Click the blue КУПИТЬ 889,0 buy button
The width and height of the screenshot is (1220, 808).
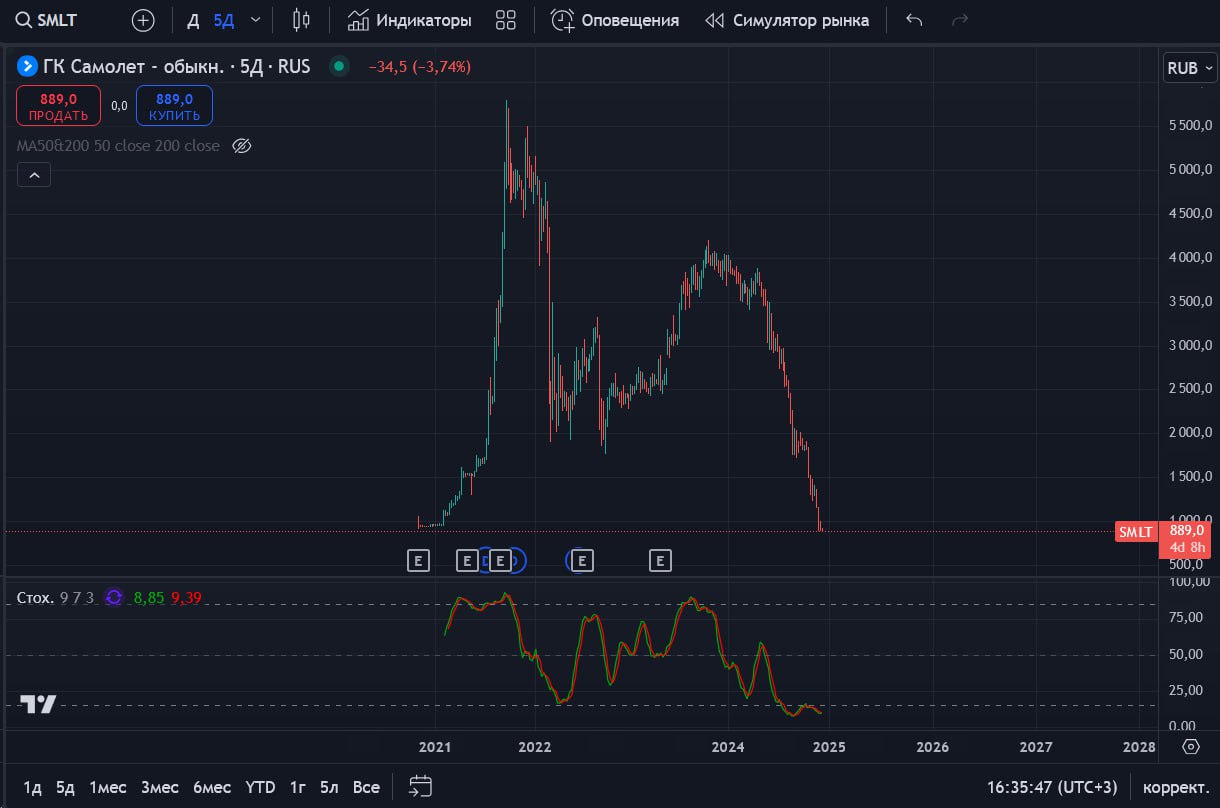tap(175, 106)
